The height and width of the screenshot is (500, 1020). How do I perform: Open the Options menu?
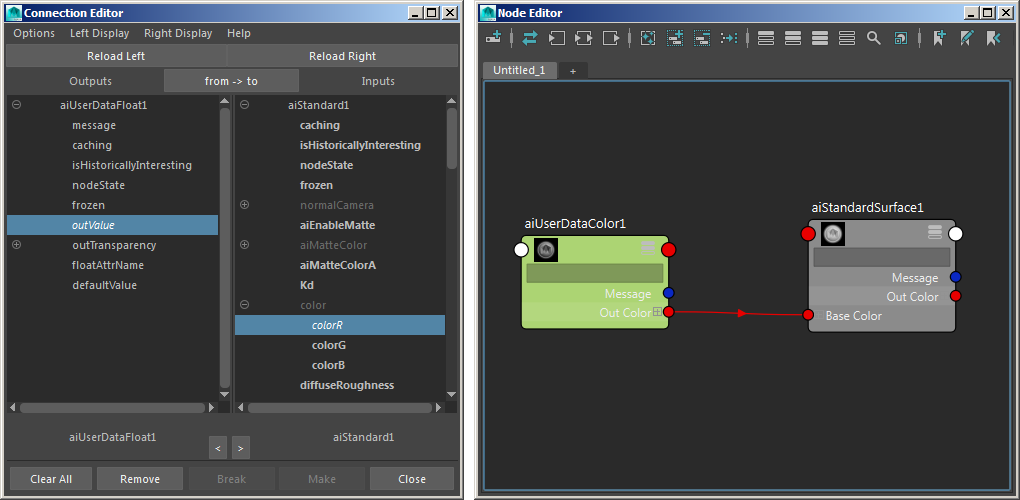click(x=34, y=33)
